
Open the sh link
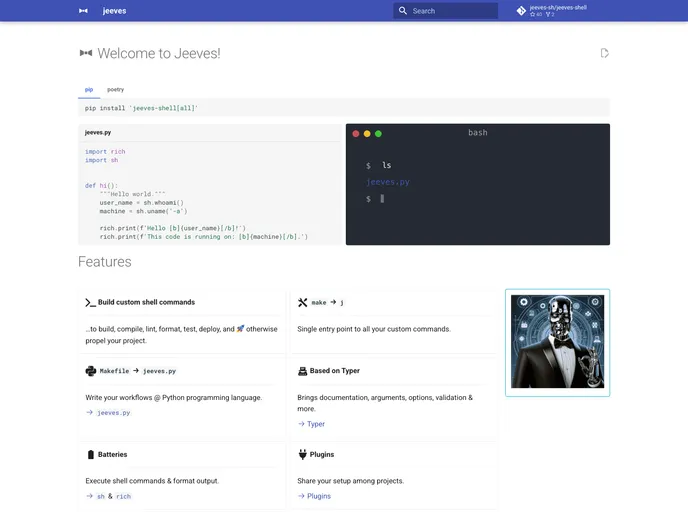100,496
